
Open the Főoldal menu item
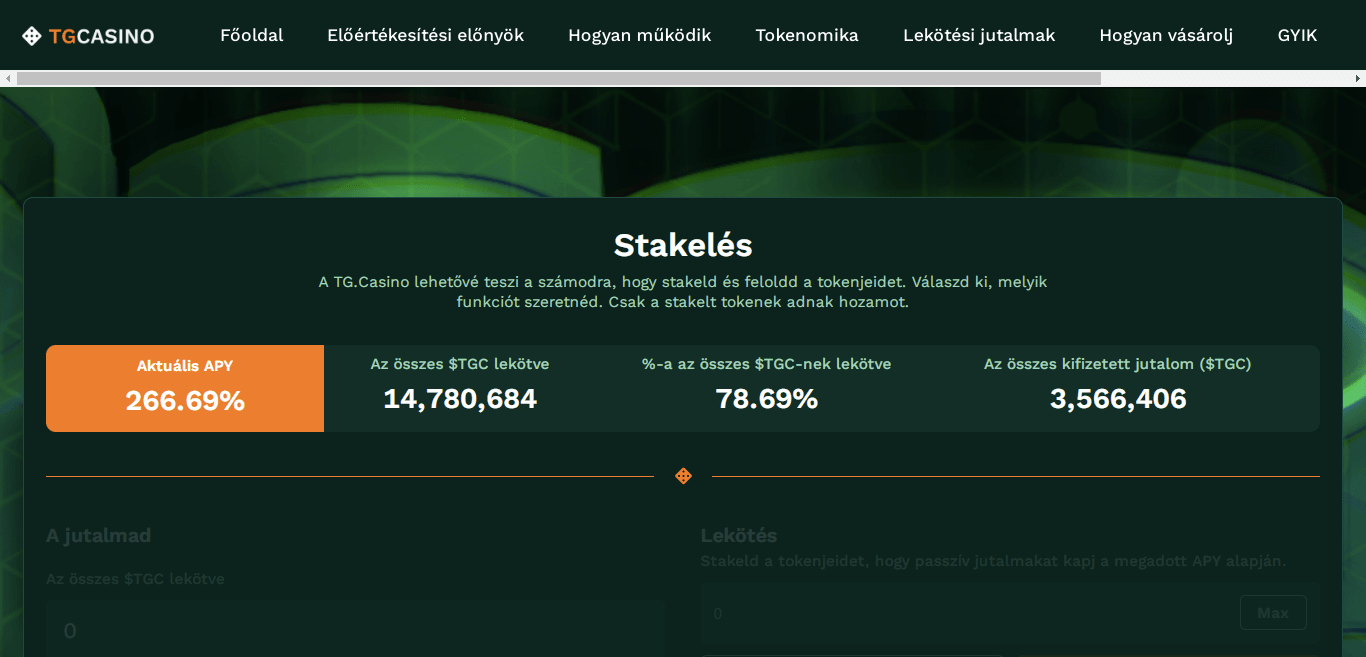(x=252, y=36)
